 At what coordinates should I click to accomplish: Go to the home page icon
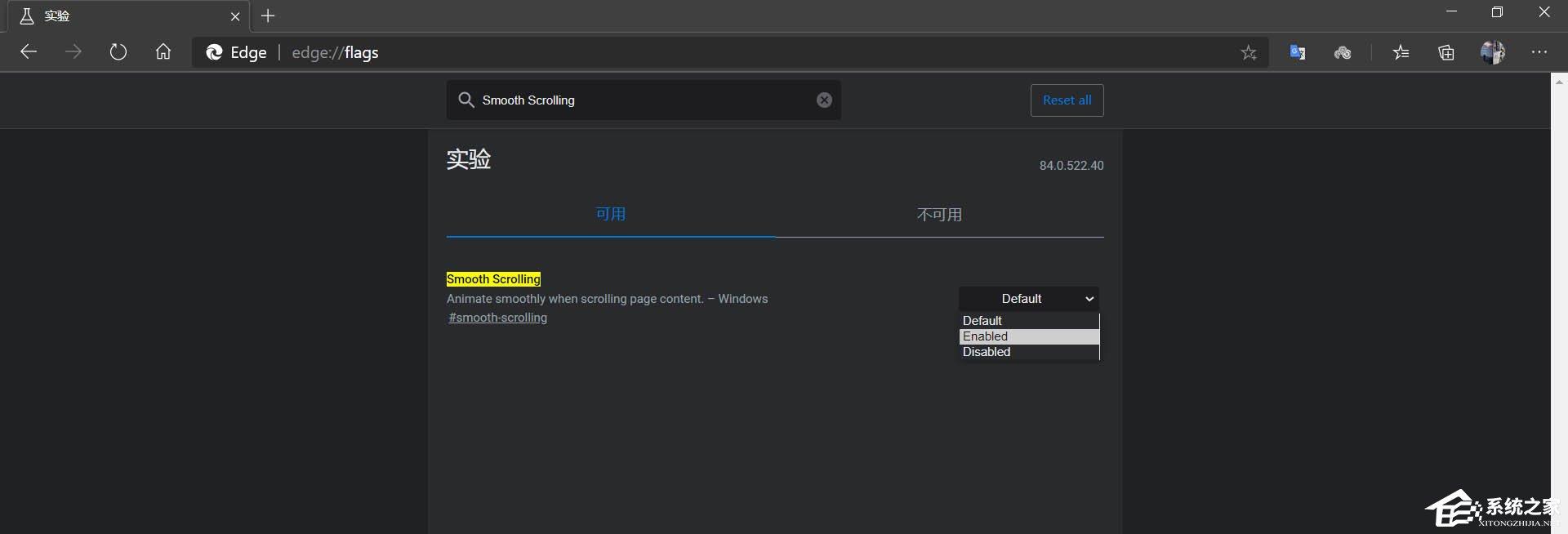pyautogui.click(x=163, y=52)
